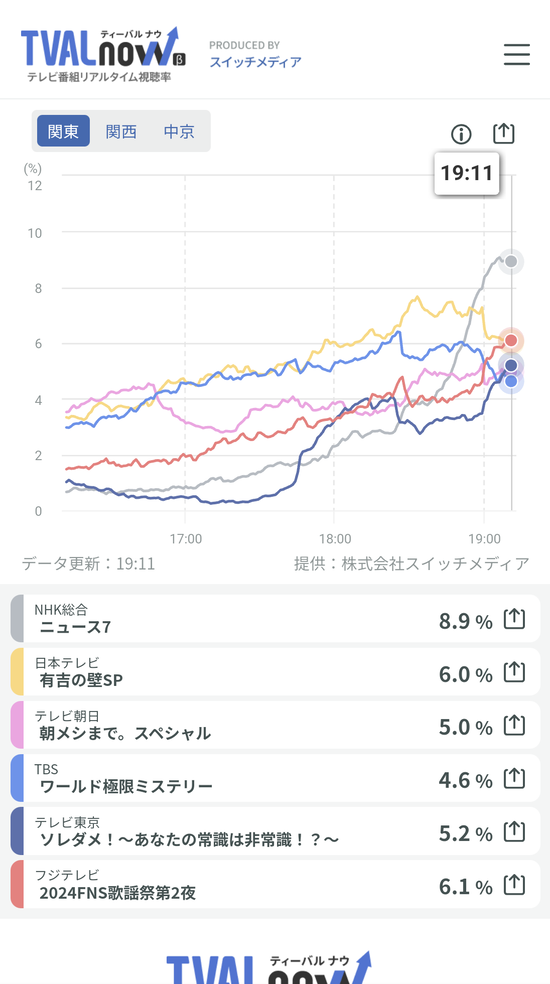
Task: Switch to the 関西 region tab
Action: 121,131
